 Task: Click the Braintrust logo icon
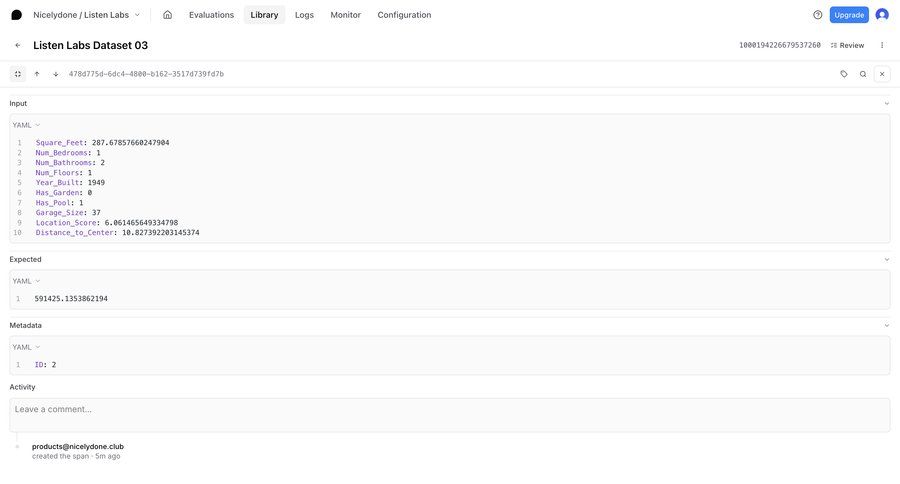point(17,15)
